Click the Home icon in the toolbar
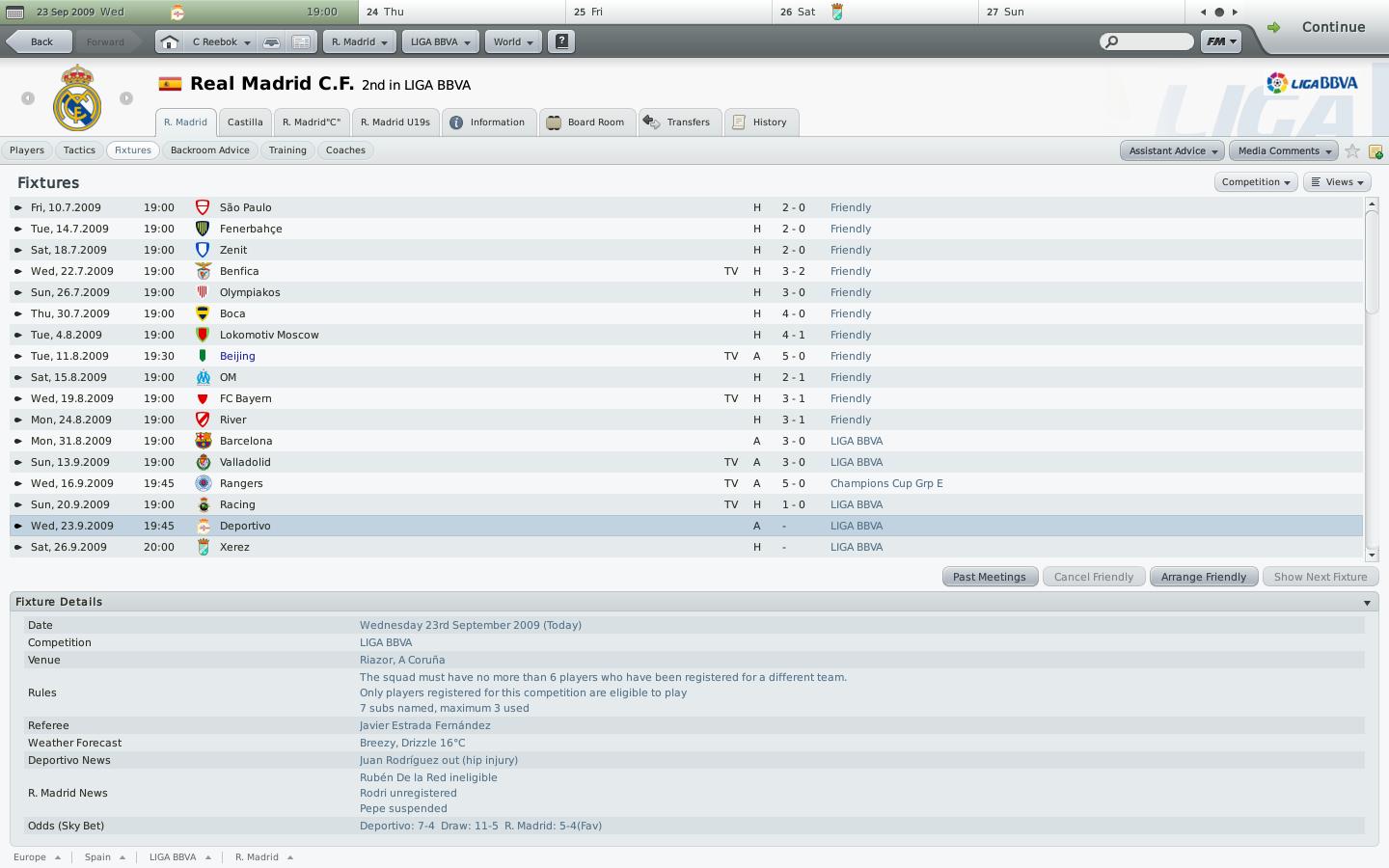 169,41
